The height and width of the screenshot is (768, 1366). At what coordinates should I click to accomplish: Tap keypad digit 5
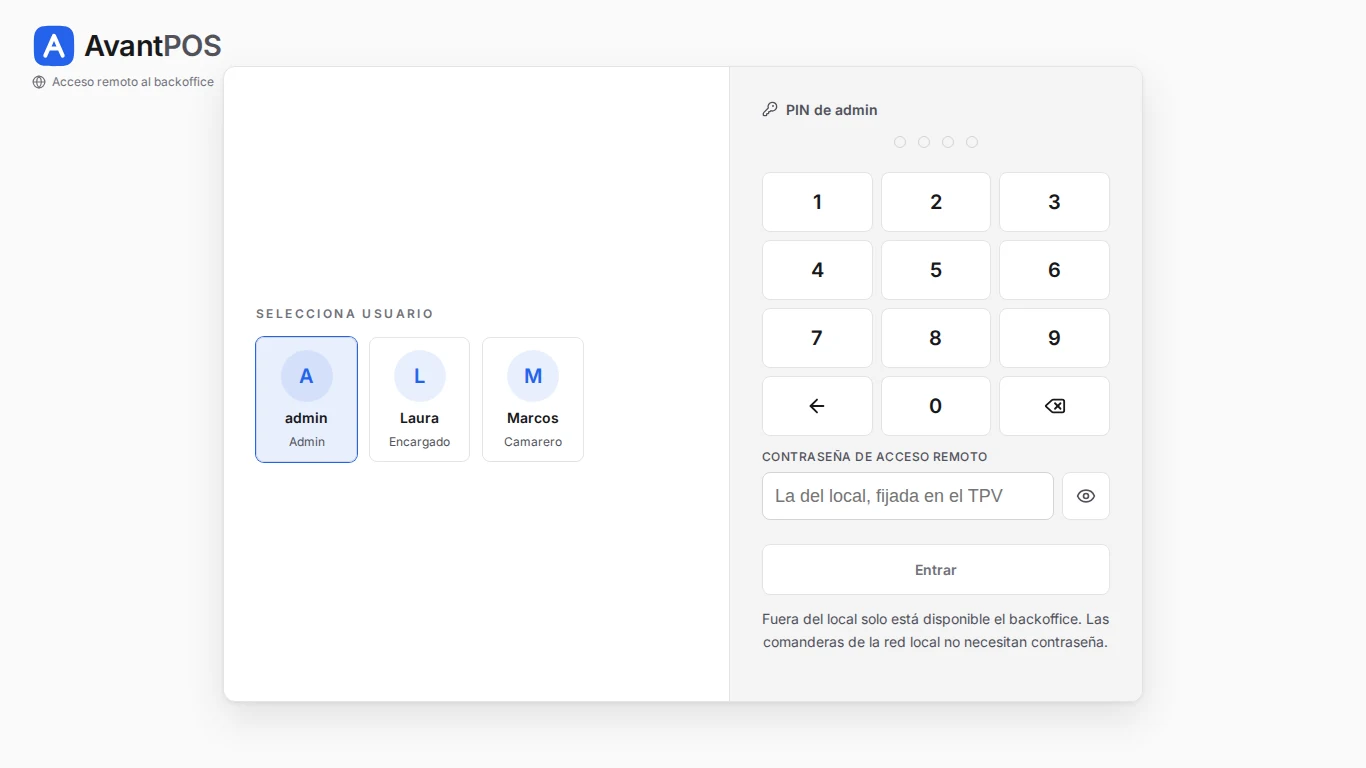[x=936, y=270]
